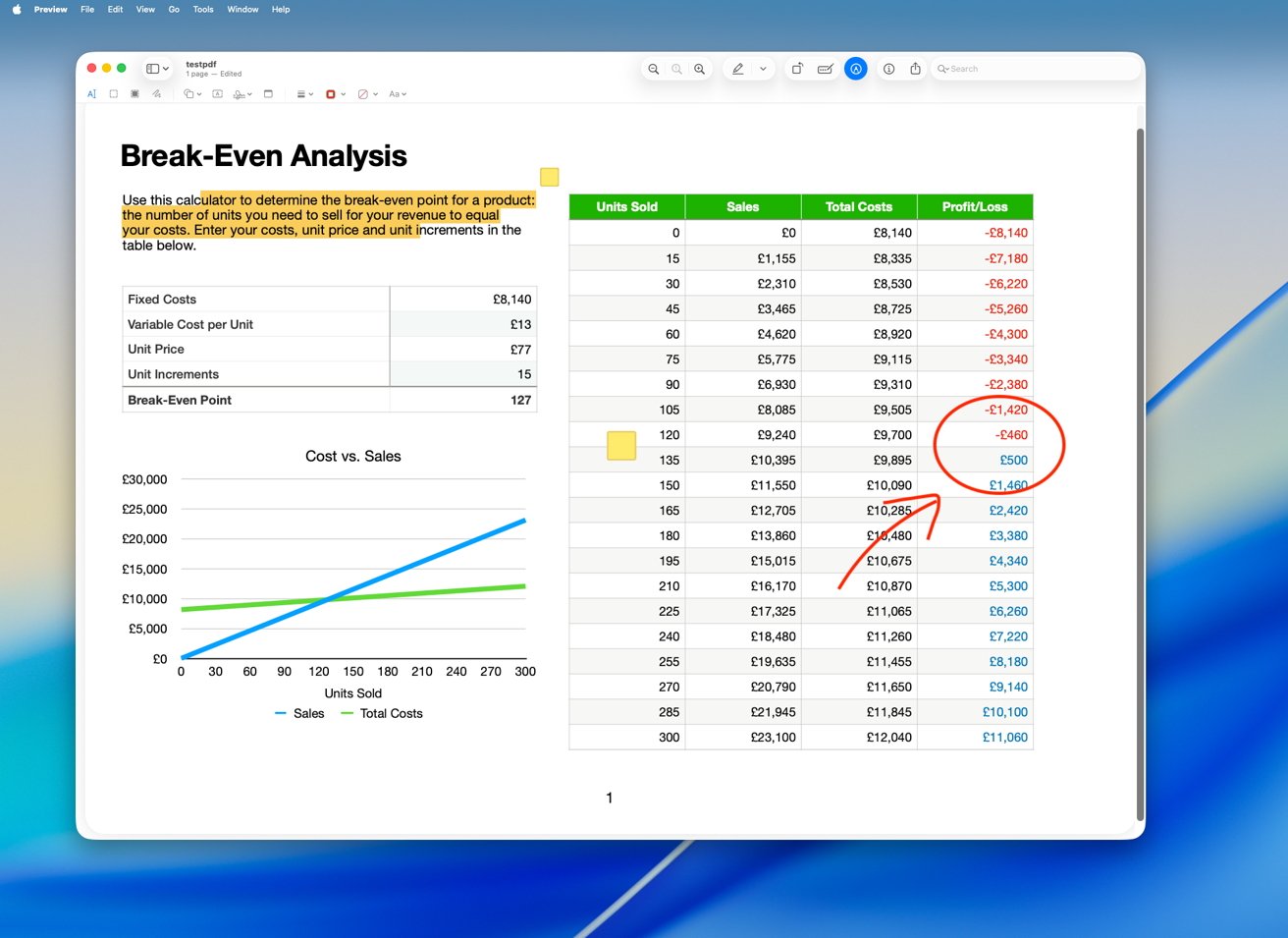Expand the shapes dropdown menu
Screen dimensions: 1288x938
tap(192, 94)
